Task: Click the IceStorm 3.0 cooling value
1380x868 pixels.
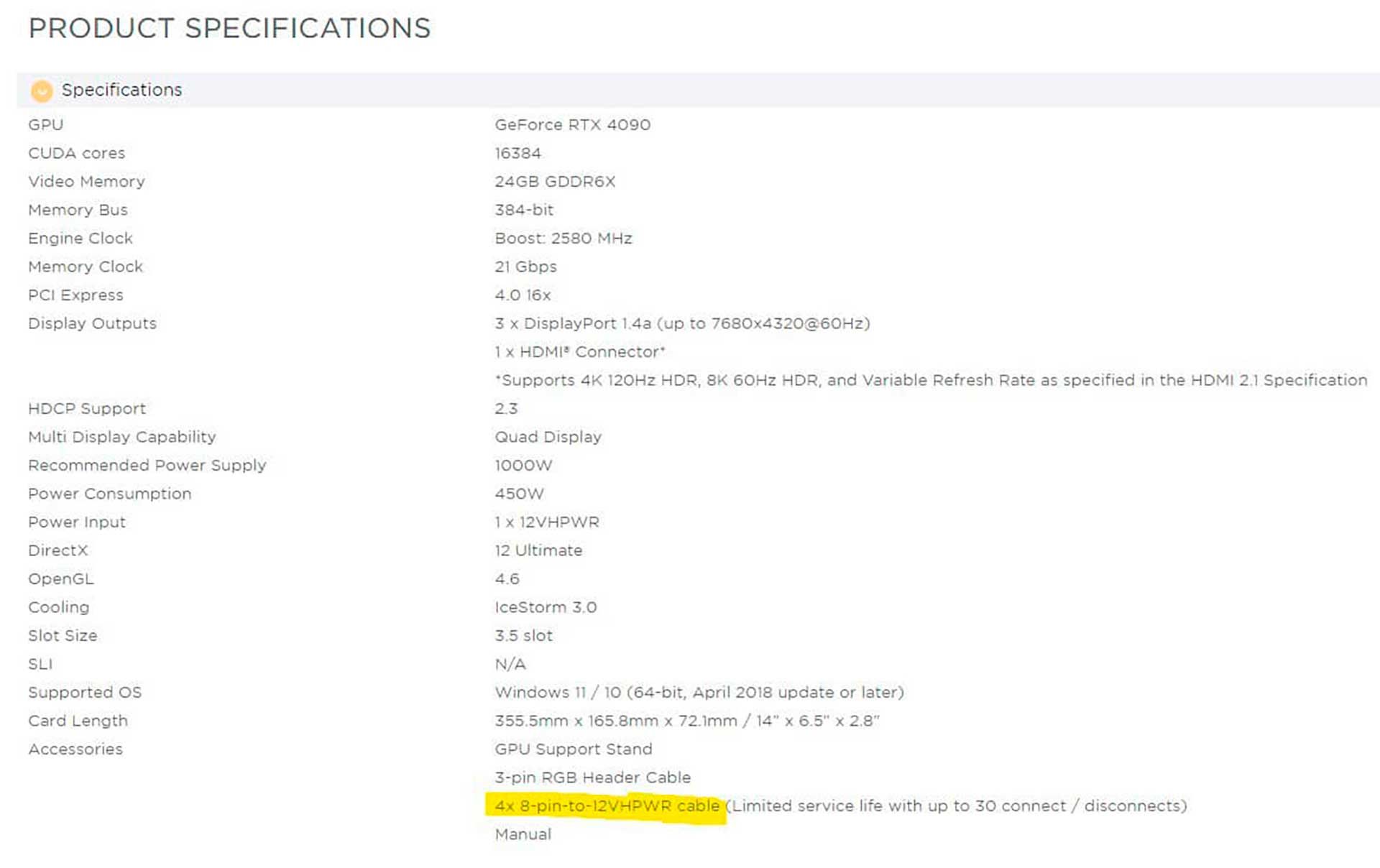Action: pos(546,607)
